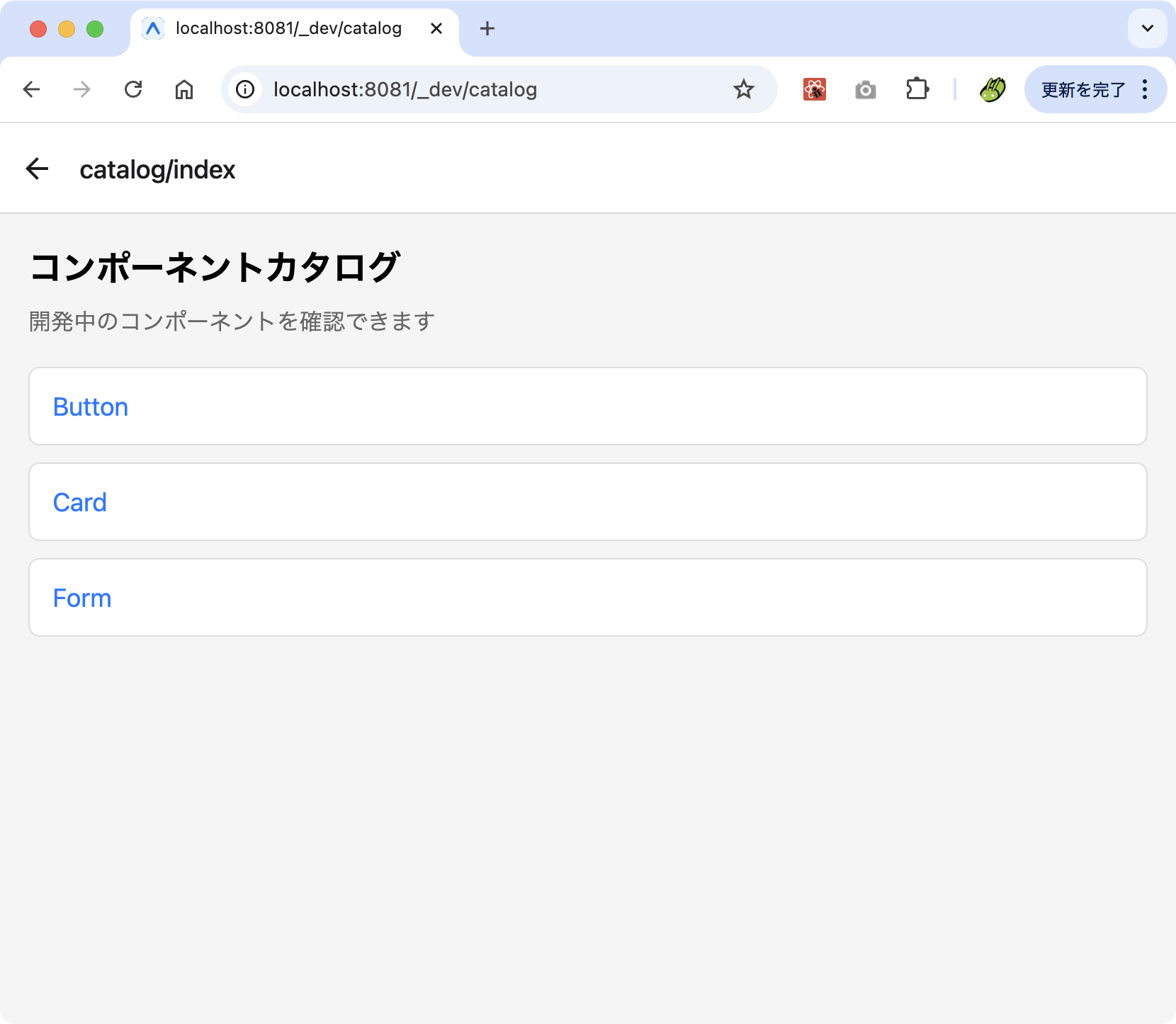1176x1024 pixels.
Task: Open a new browser tab
Action: (x=487, y=28)
